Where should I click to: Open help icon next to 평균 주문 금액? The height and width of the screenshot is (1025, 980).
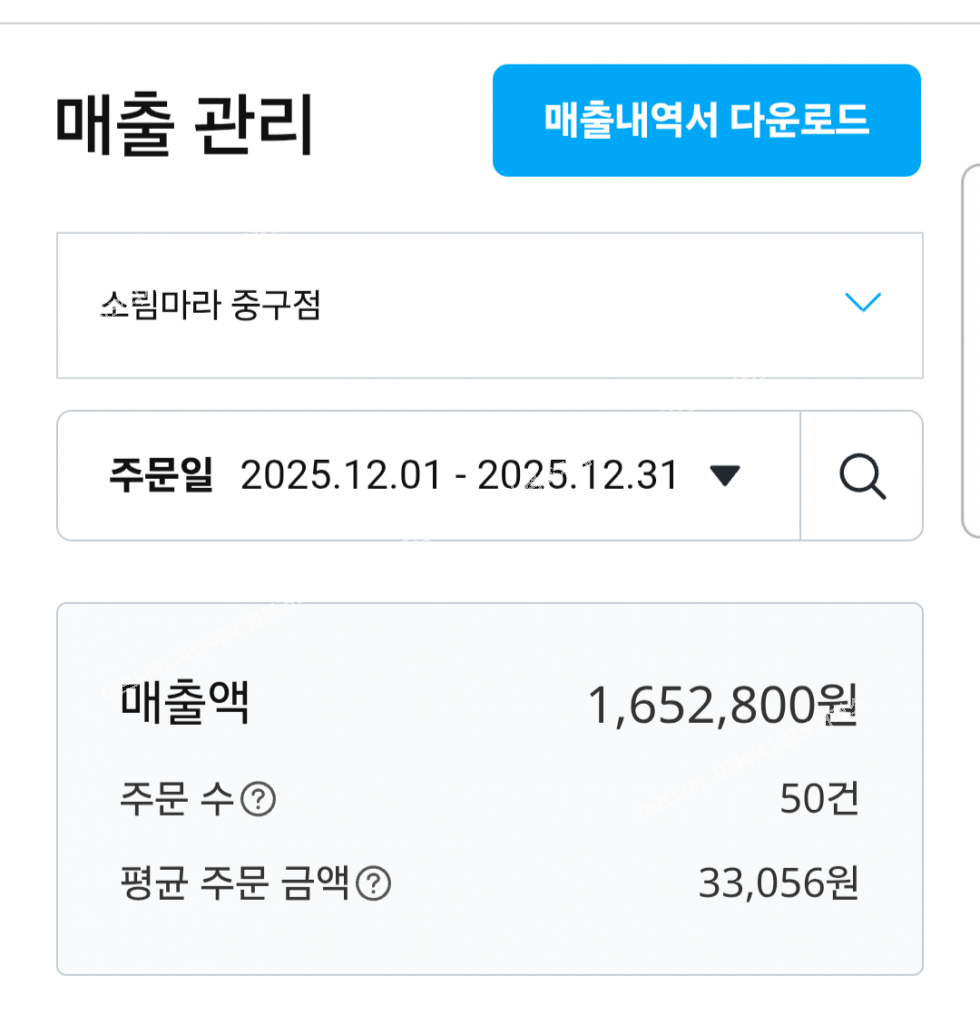tap(373, 883)
